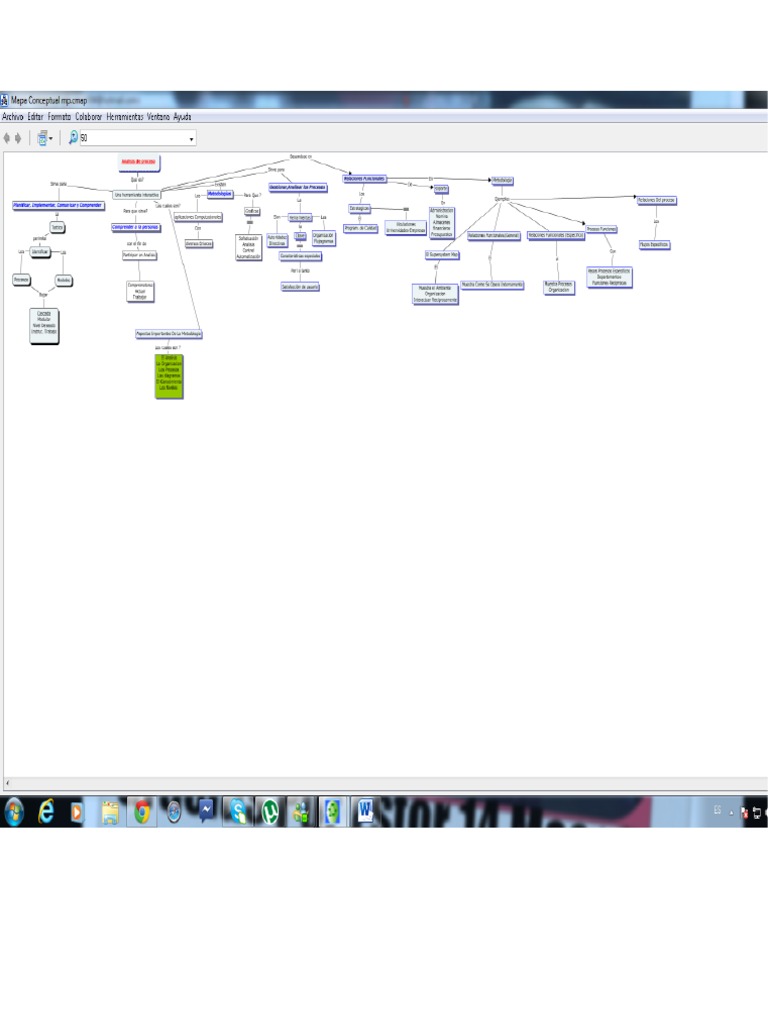Open the File Explorer taskbar icon
768x1024 pixels.
(110, 812)
